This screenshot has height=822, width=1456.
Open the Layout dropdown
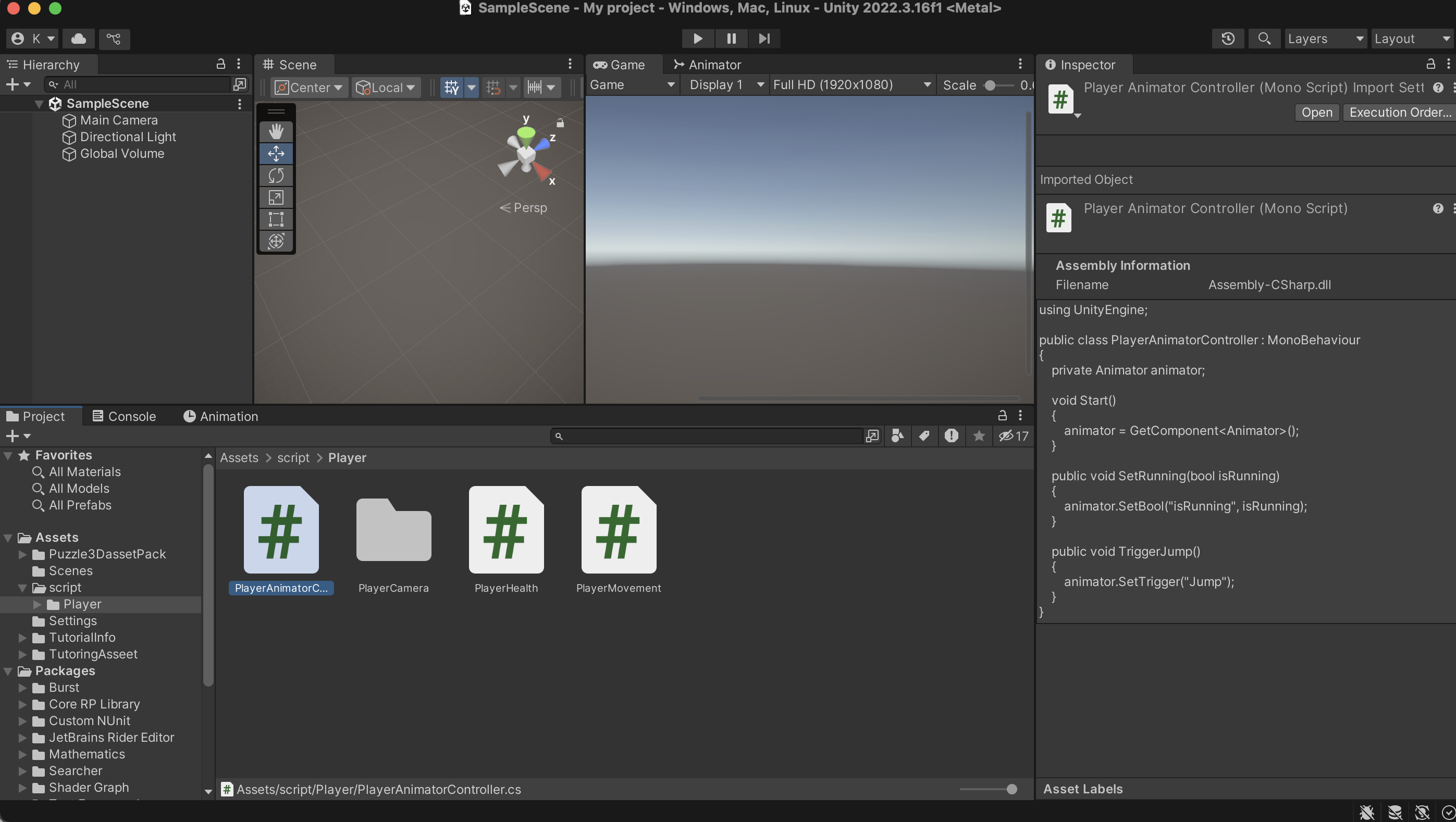click(1412, 39)
